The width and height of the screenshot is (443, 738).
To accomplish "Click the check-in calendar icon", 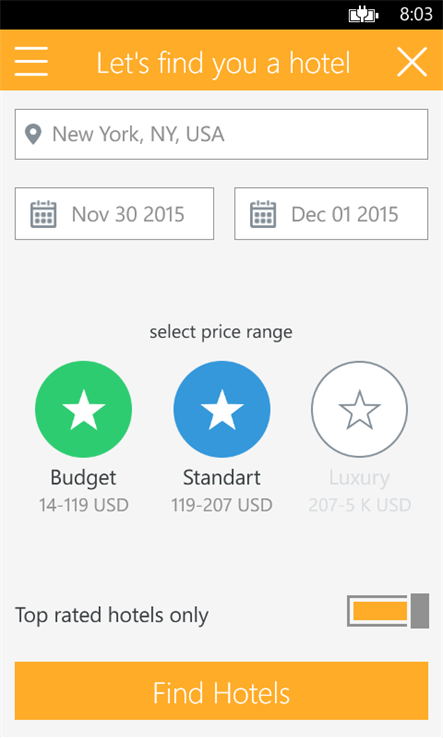I will pyautogui.click(x=43, y=214).
